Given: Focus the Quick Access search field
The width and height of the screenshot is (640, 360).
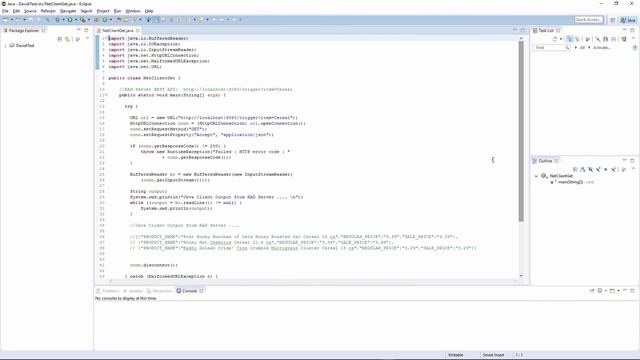Looking at the screenshot, I should coord(588,20).
